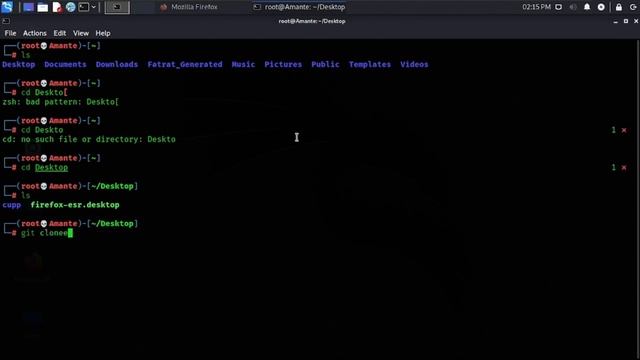Click the red error X beside 'cd Desktop'

[x=624, y=168]
